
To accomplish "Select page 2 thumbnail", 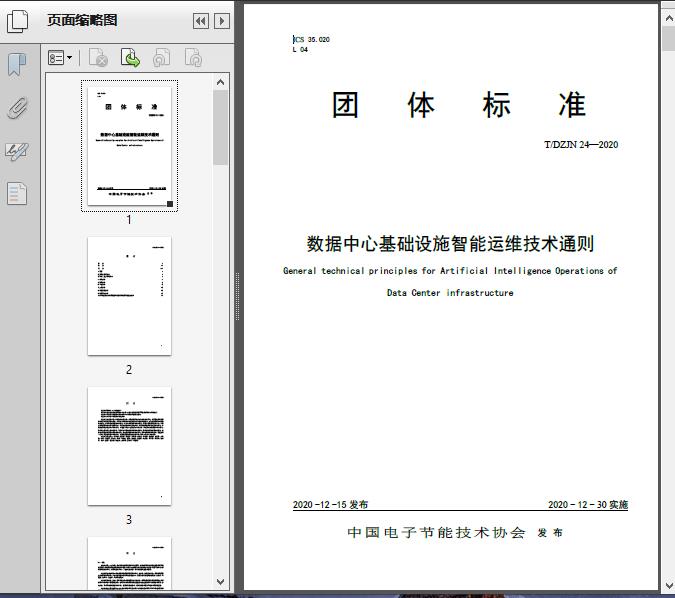I will coord(129,296).
